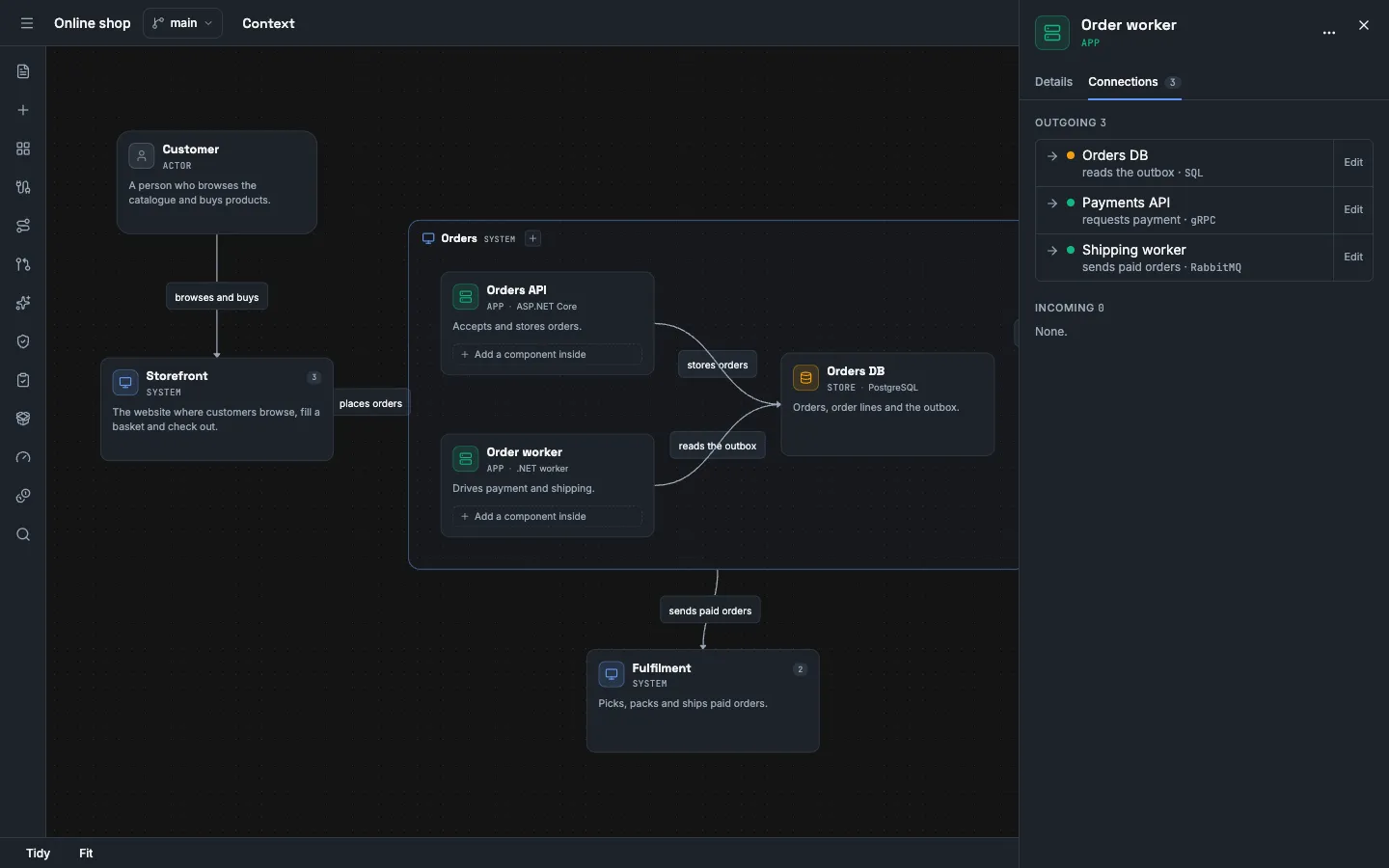The width and height of the screenshot is (1389, 868).
Task: Click the Tidy button
Action: click(39, 854)
